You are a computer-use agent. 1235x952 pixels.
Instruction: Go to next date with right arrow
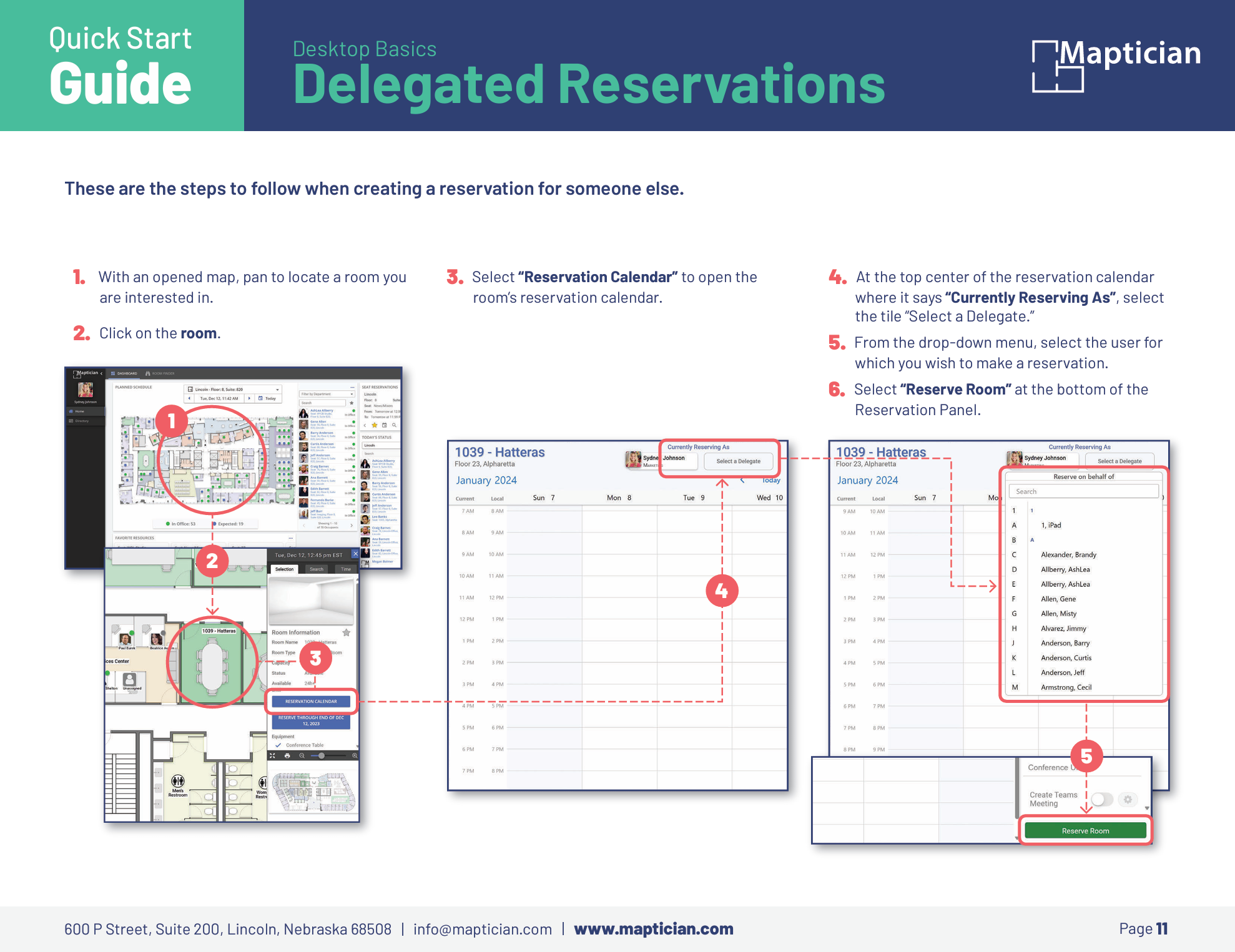(249, 398)
